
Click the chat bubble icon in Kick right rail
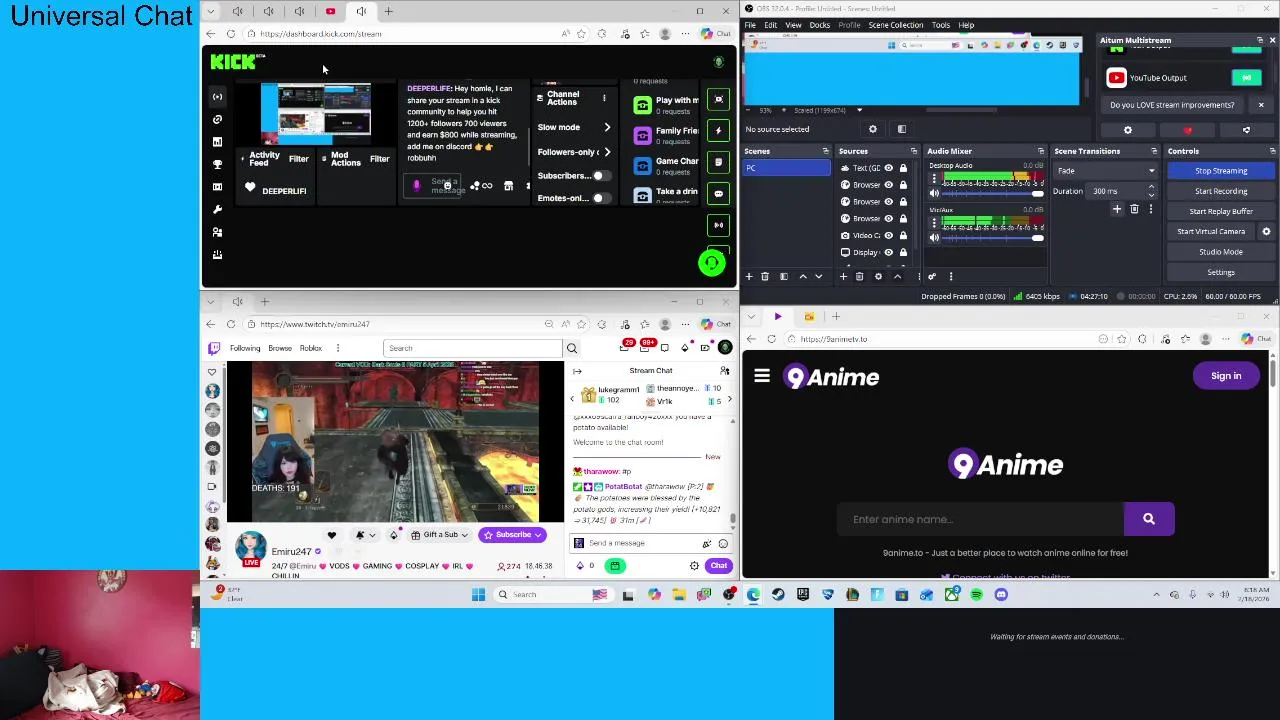tap(718, 193)
